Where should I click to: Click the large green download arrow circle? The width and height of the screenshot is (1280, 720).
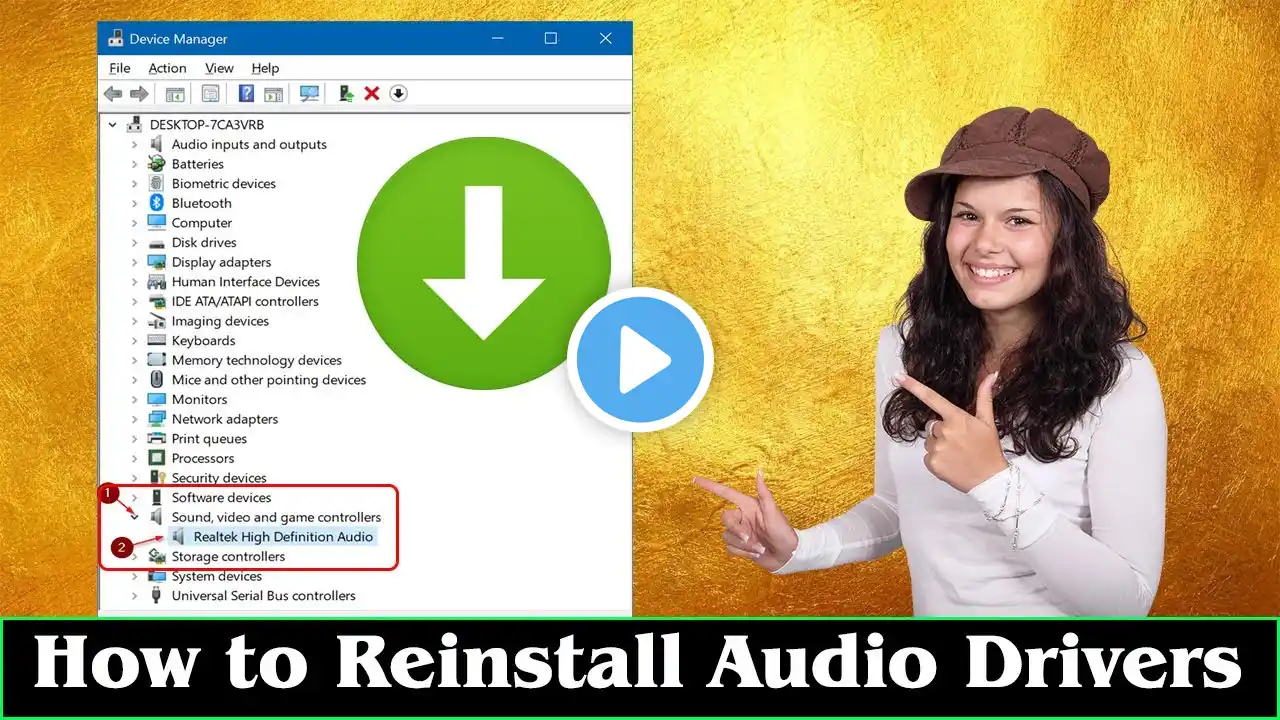(483, 263)
